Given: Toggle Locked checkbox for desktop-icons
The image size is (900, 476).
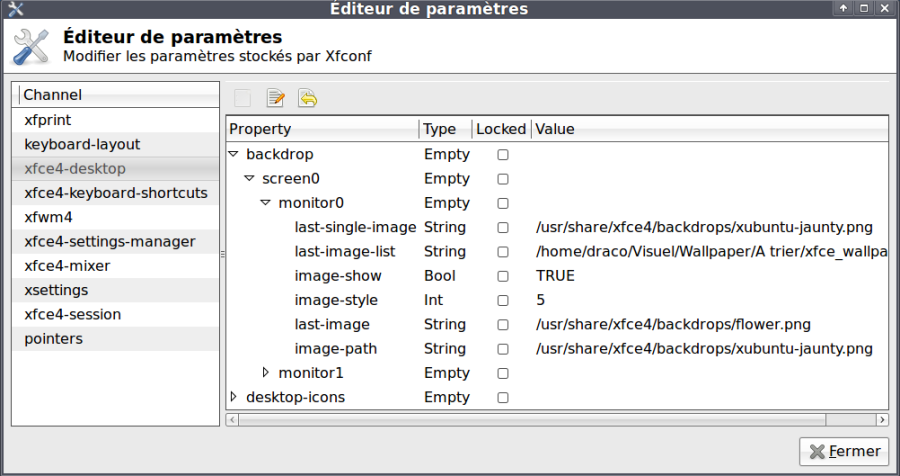Looking at the screenshot, I should click(503, 398).
